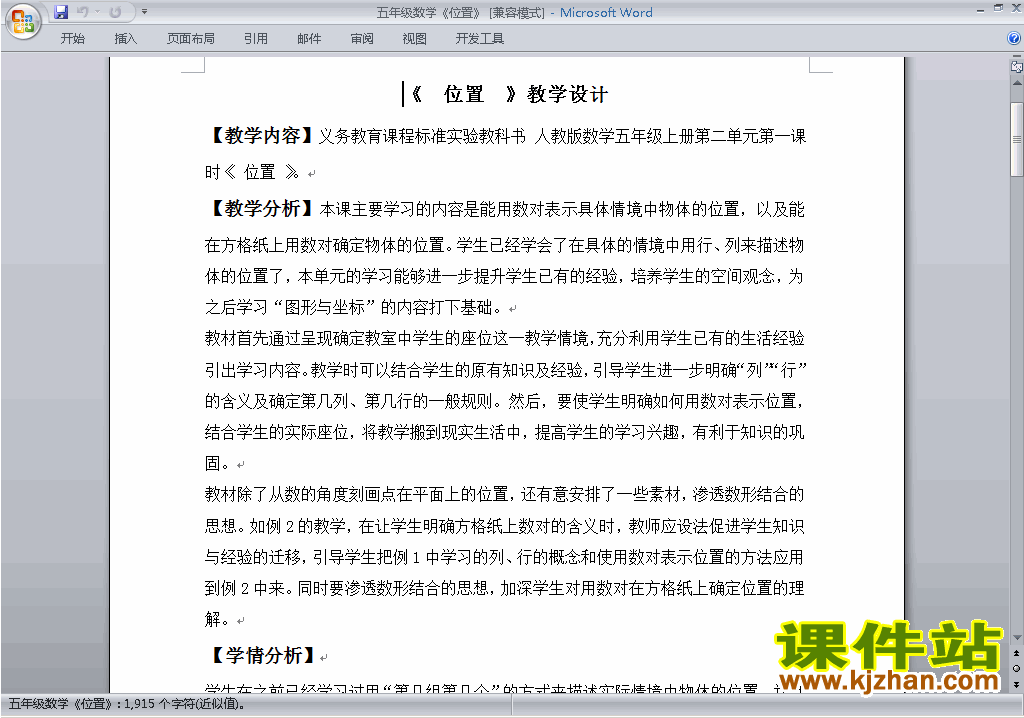The image size is (1024, 718).
Task: Customize the Quick Access Toolbar
Action: [x=144, y=12]
